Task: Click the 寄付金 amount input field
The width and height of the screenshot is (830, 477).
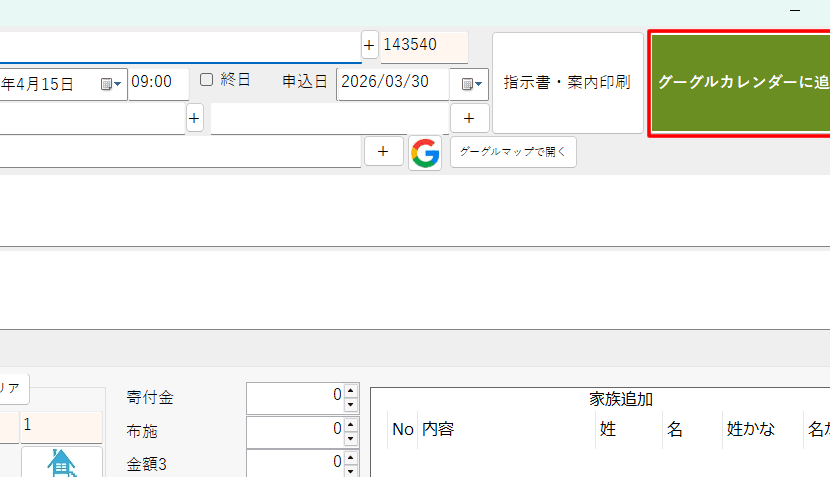Action: point(293,397)
